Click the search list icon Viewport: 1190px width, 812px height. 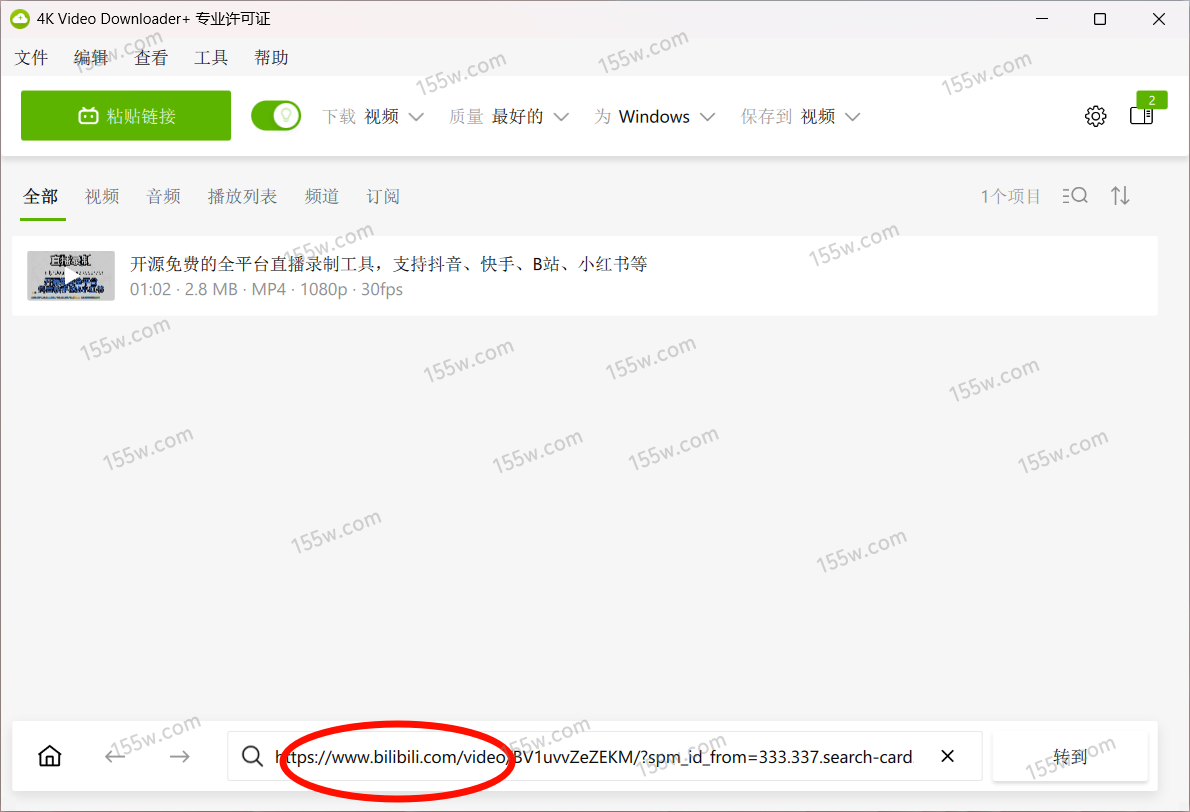click(x=1075, y=196)
